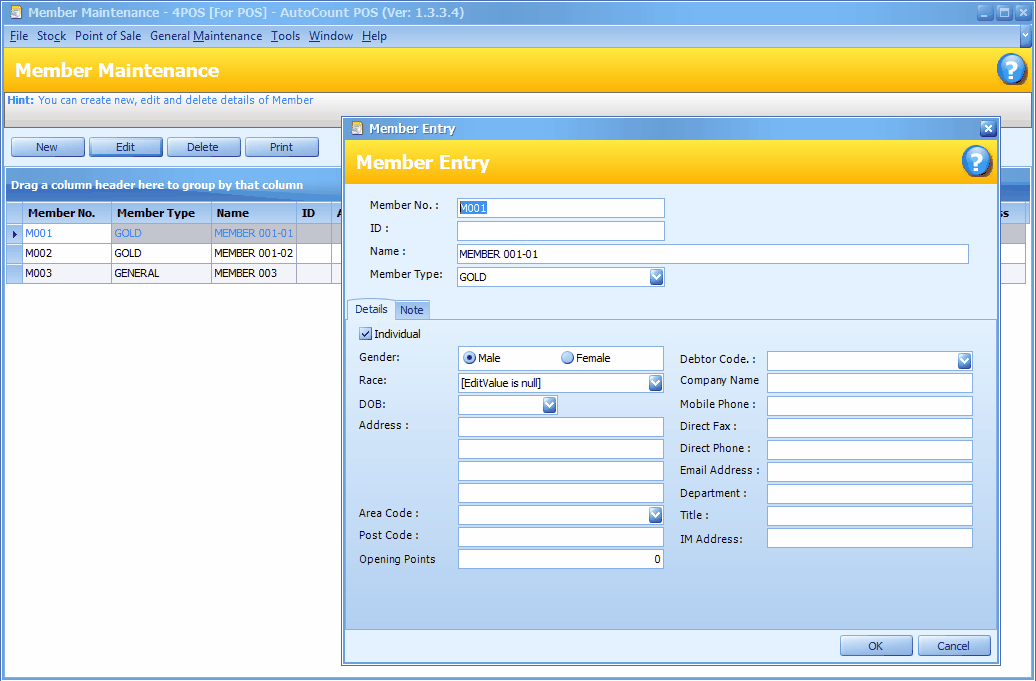
Task: Close the Member Entry dialog
Action: 988,128
